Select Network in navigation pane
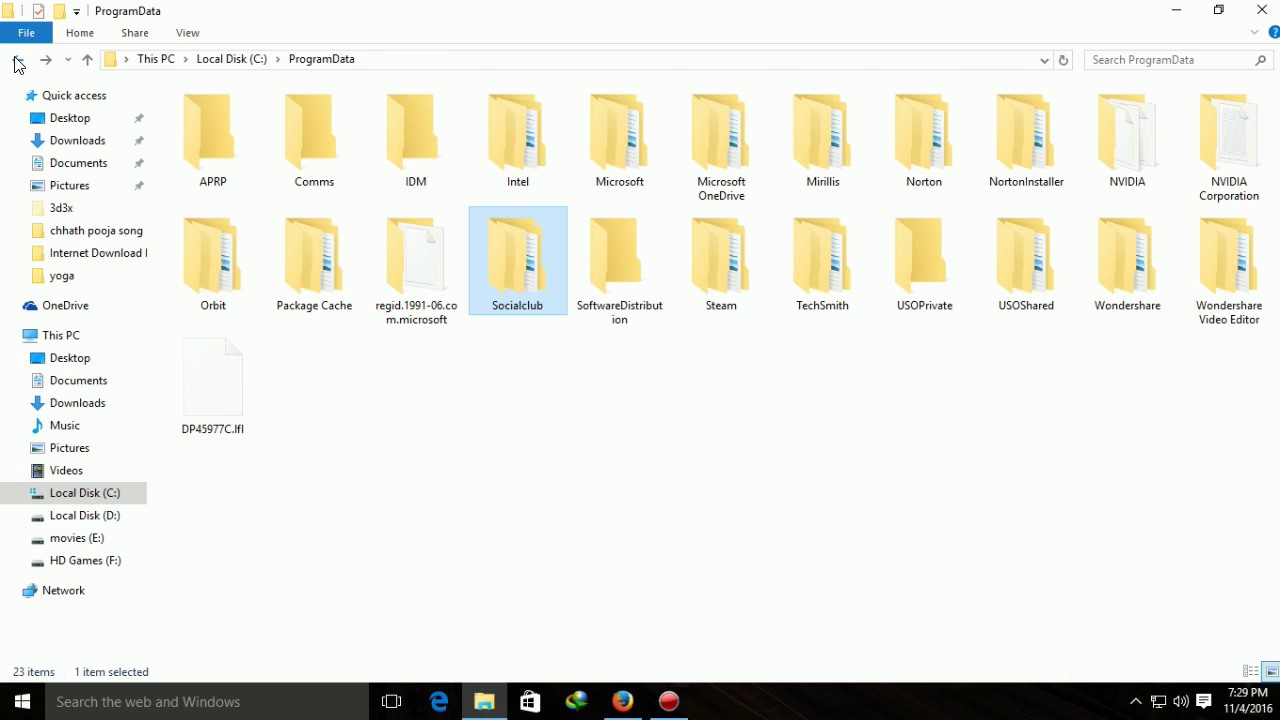 [x=63, y=591]
